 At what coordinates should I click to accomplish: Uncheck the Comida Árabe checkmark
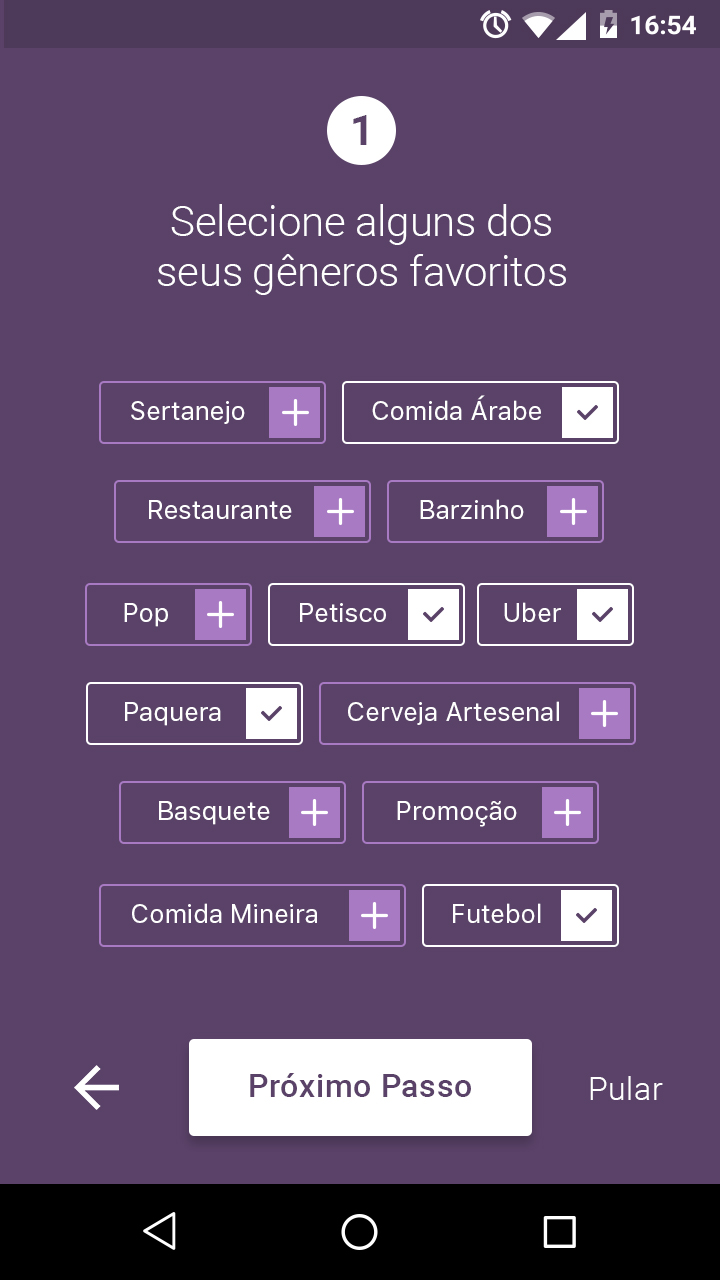pos(588,412)
